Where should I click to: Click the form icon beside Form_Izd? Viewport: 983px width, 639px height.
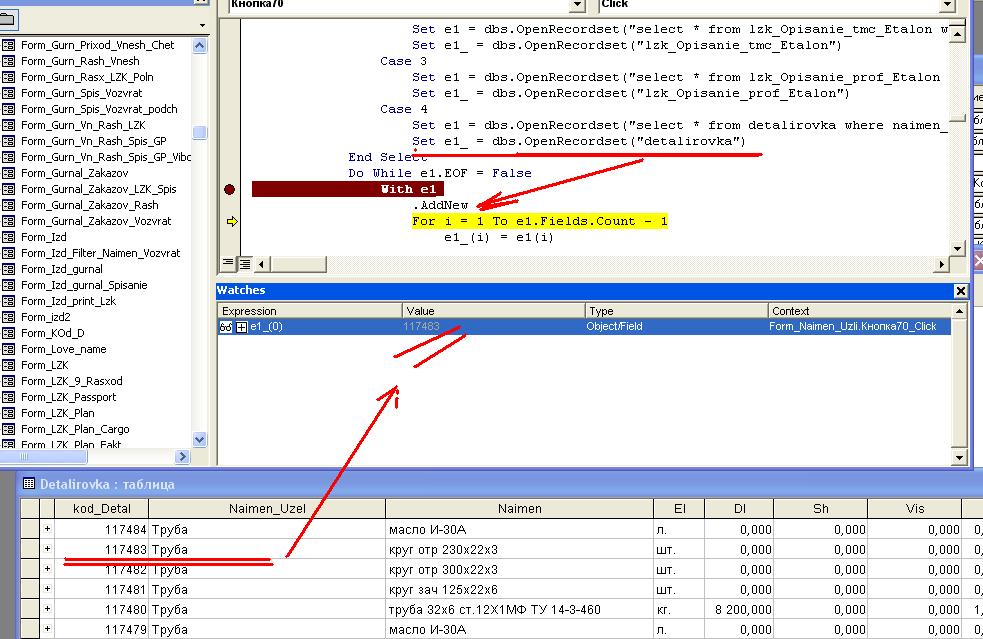point(8,237)
